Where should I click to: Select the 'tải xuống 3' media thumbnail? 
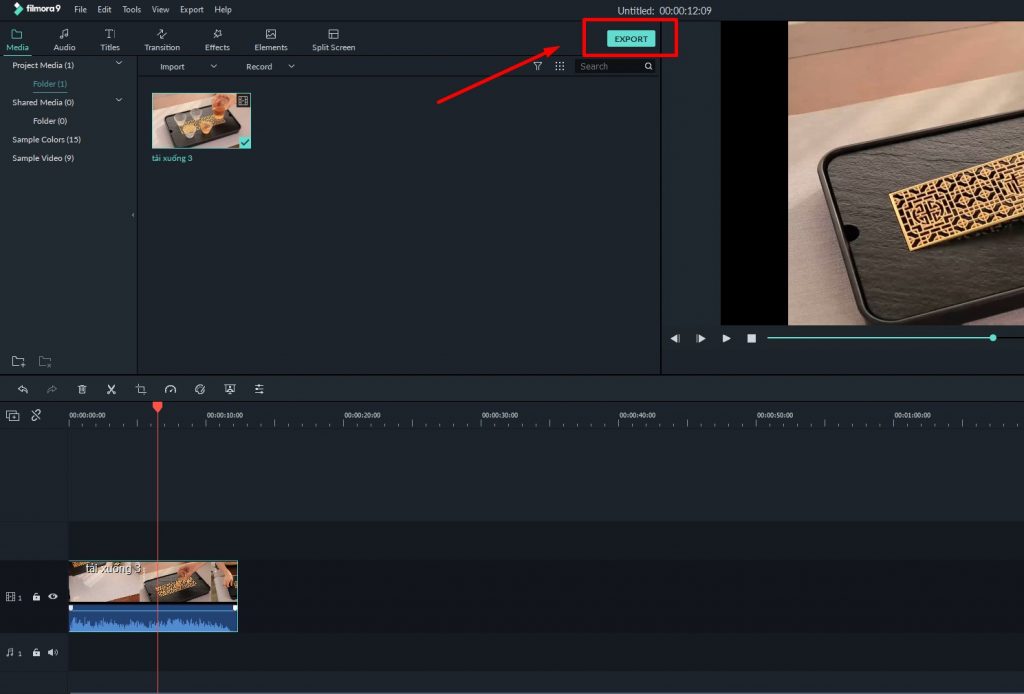(200, 119)
